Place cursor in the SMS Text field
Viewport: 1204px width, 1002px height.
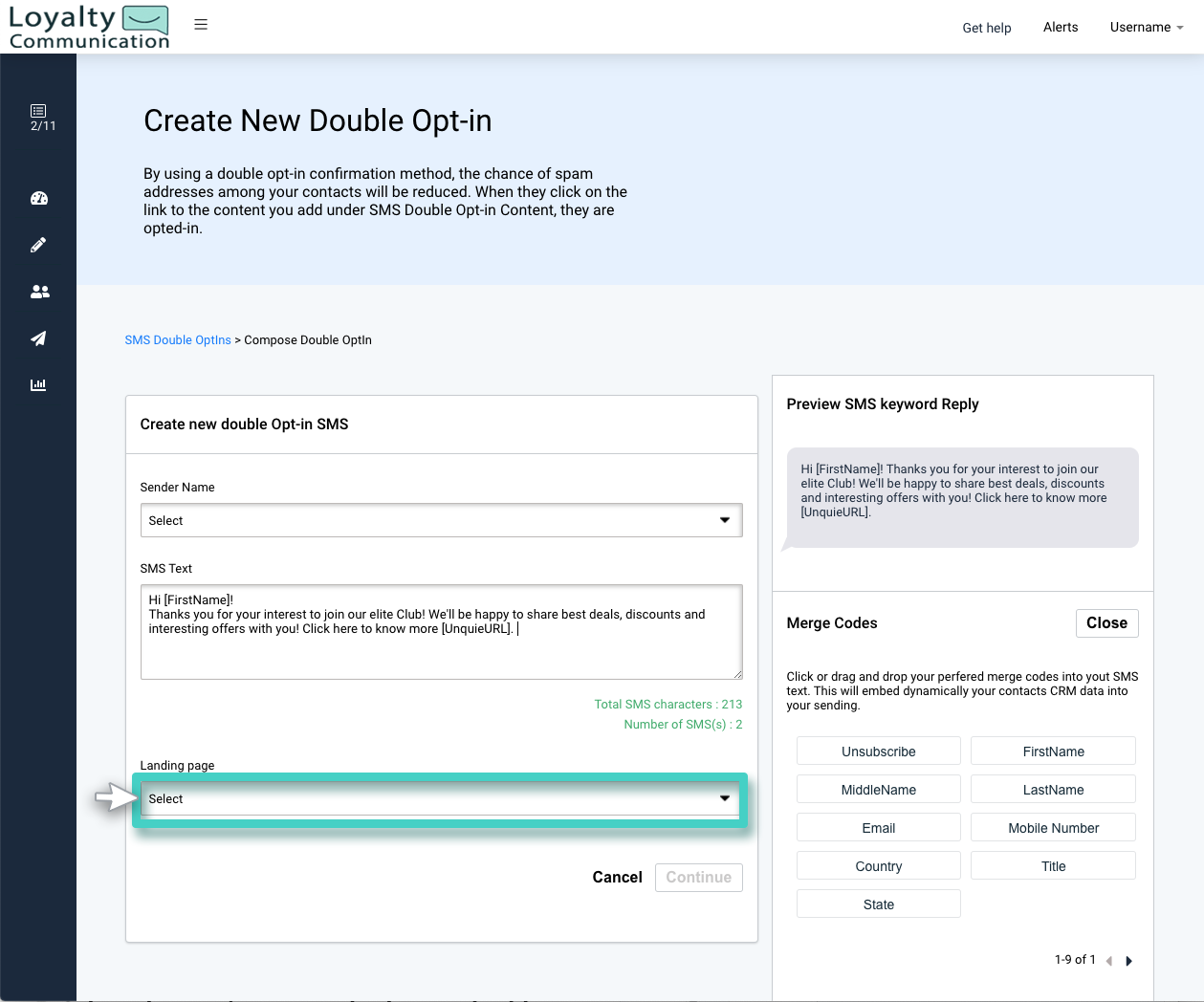pos(441,631)
